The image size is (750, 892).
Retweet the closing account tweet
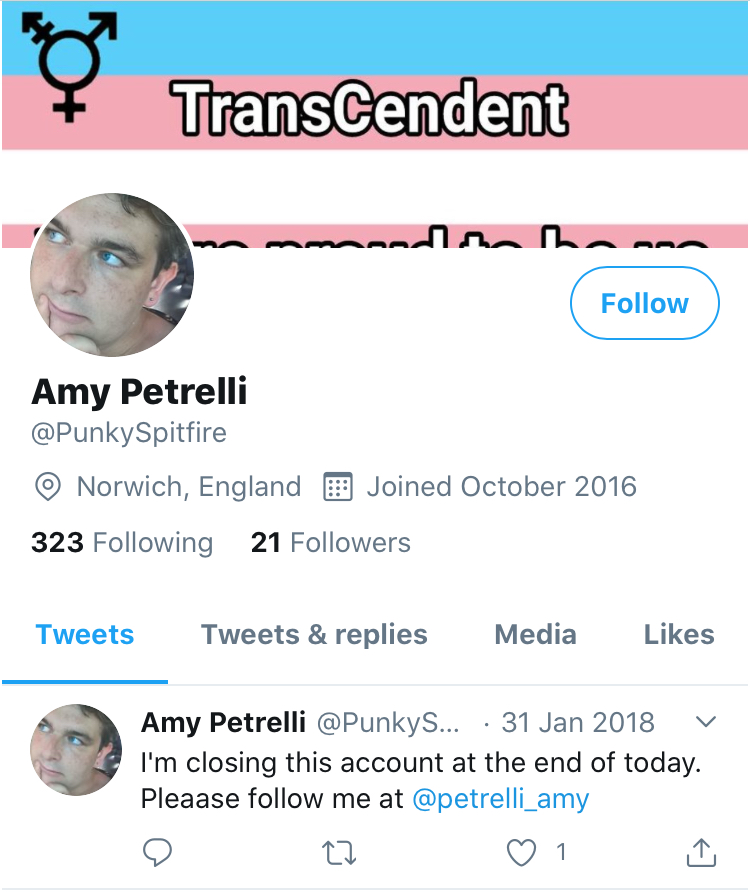[339, 853]
